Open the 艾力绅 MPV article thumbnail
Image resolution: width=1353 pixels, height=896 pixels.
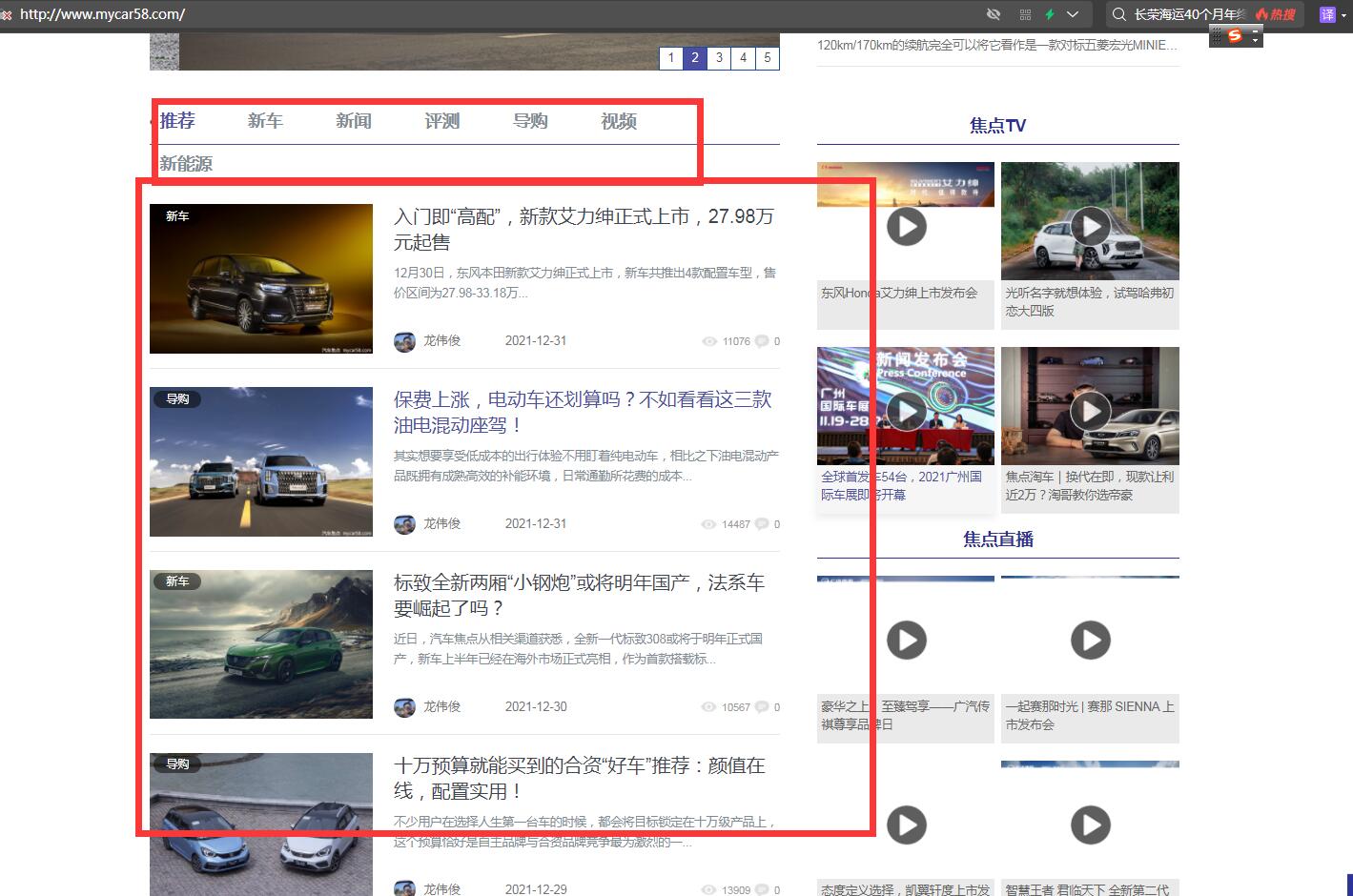click(261, 278)
